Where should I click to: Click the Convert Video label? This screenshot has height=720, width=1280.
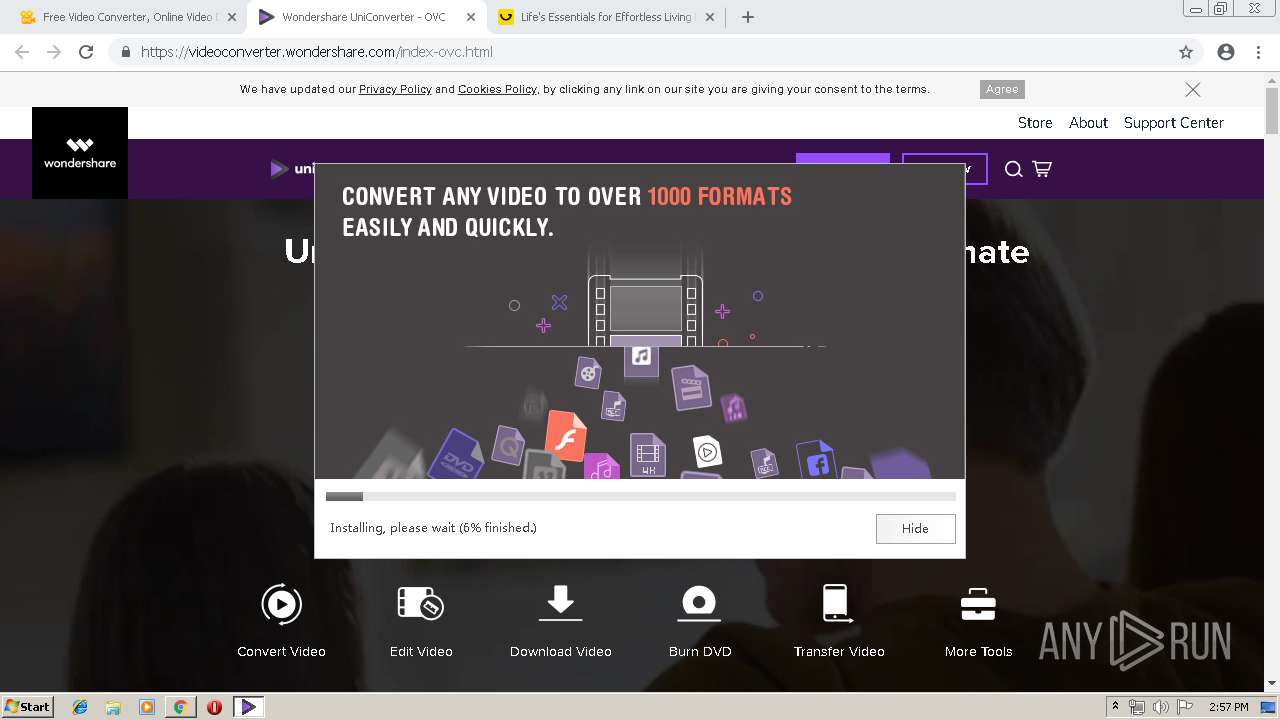click(281, 651)
